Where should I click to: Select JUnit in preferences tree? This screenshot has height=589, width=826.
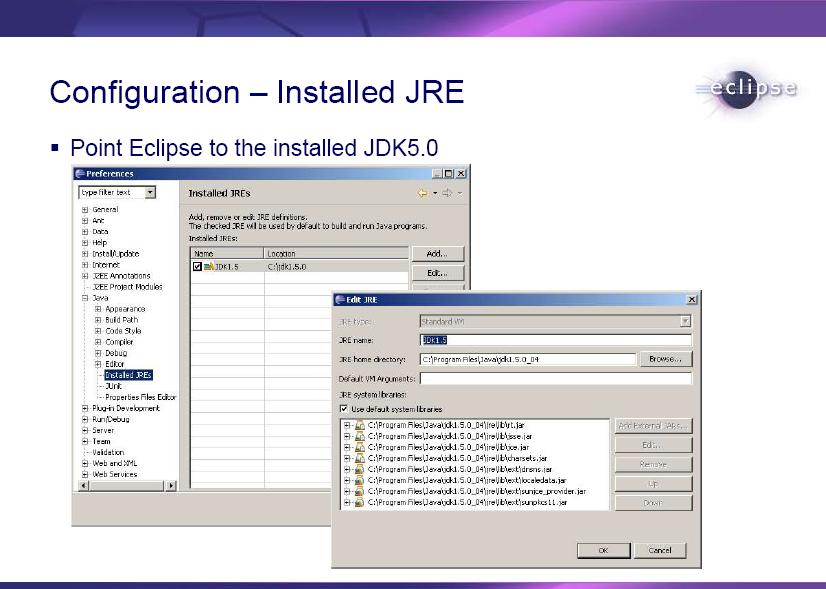coord(114,386)
